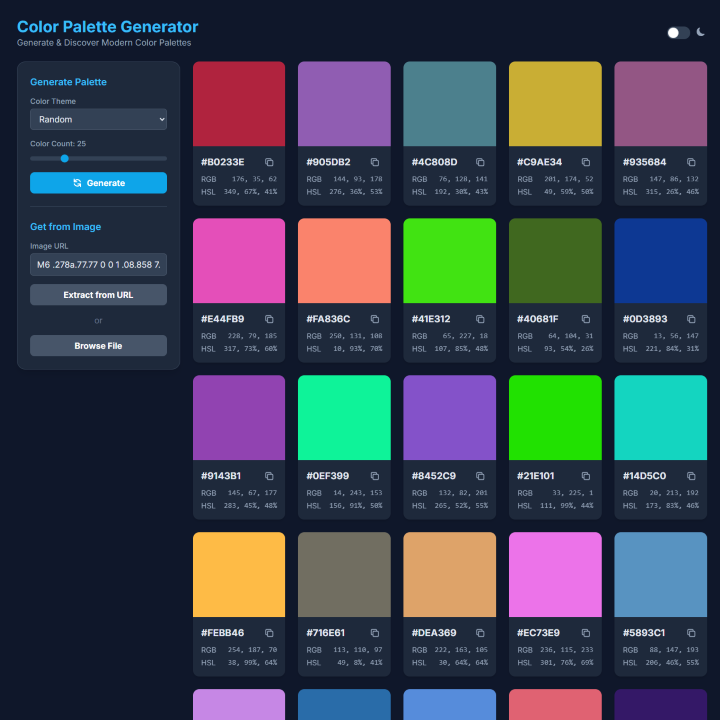Click HSL value 206, 46%, 55%
Screen dimensions: 720x720
(672, 663)
